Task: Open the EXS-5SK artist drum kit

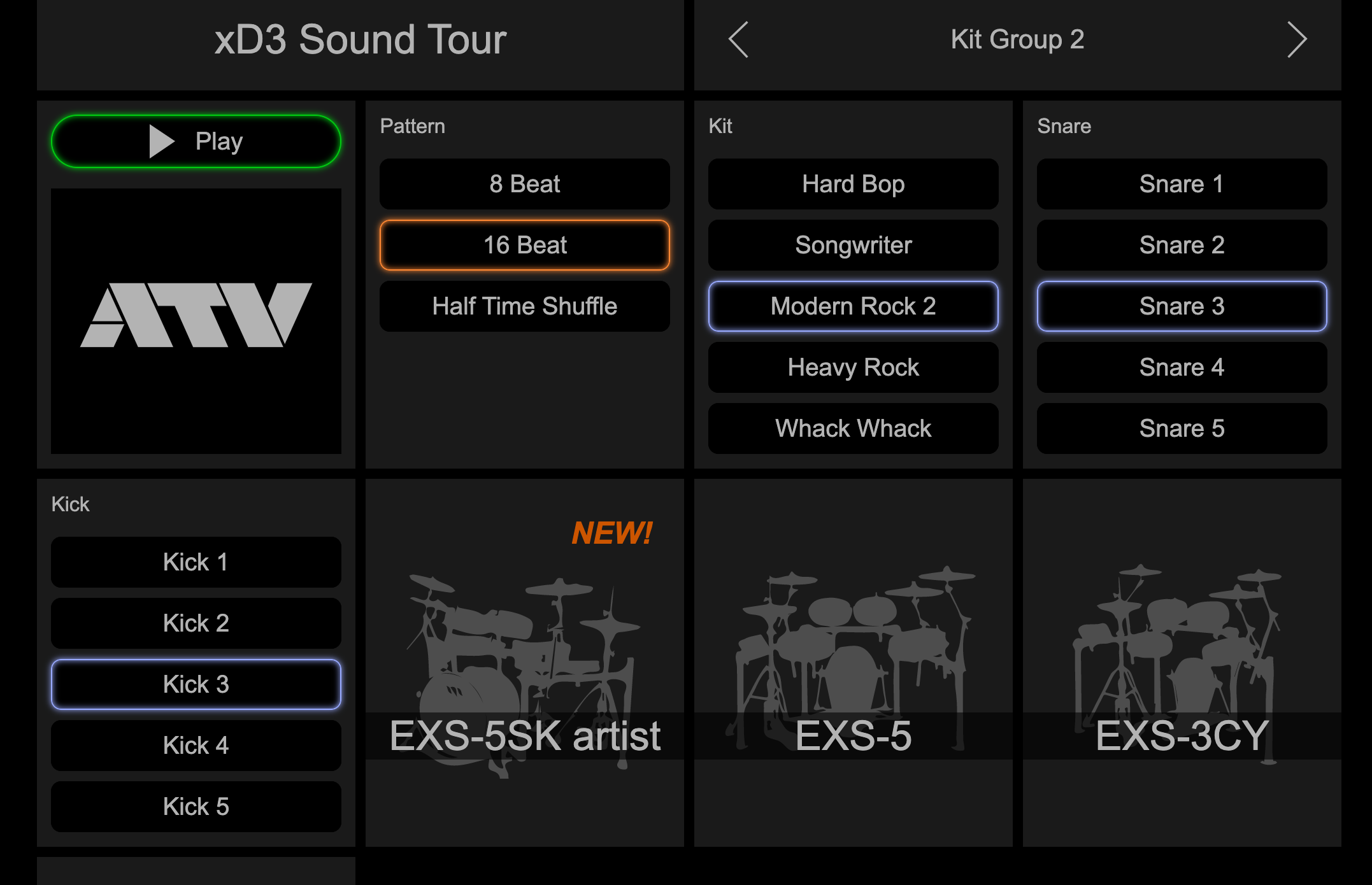Action: pyautogui.click(x=525, y=663)
